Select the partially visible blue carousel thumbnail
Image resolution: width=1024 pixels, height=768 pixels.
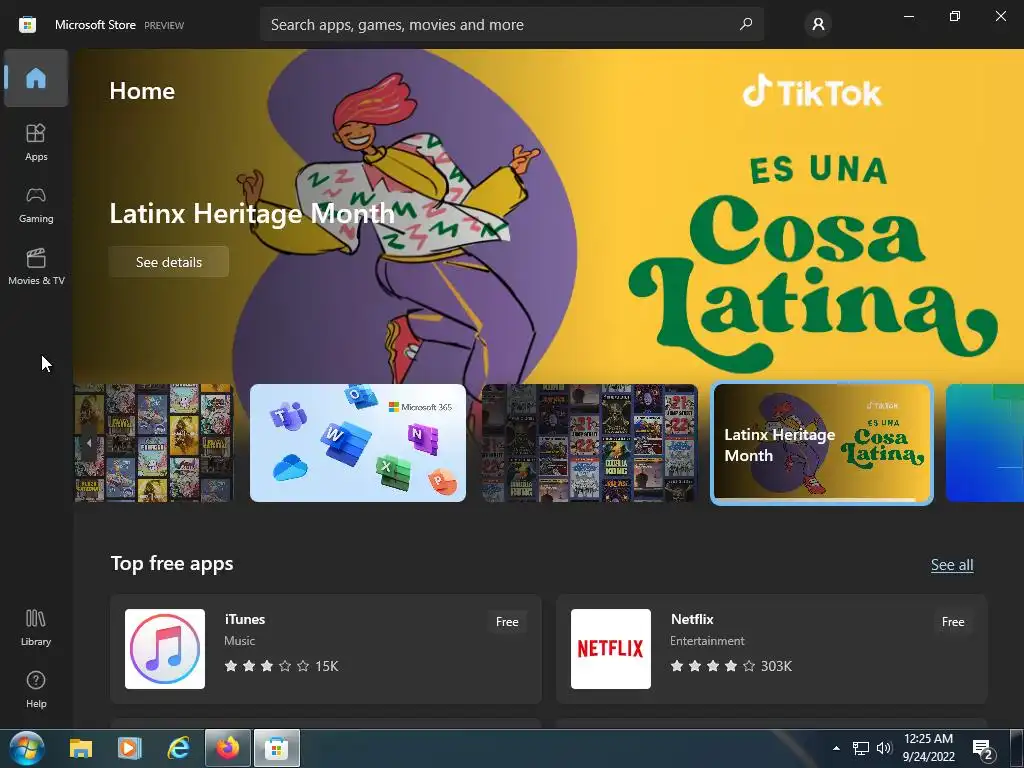pos(985,443)
